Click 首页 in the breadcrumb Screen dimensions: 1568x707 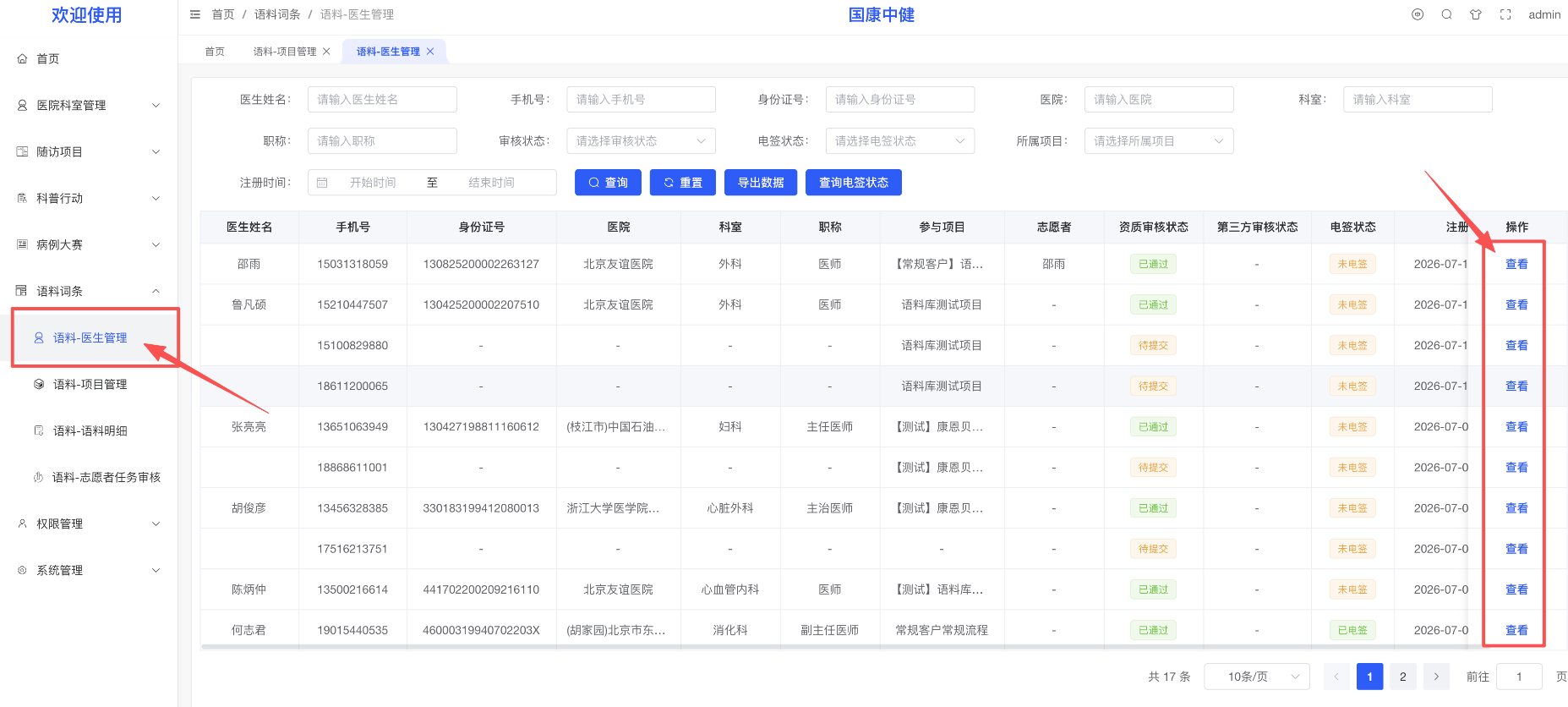pos(223,14)
